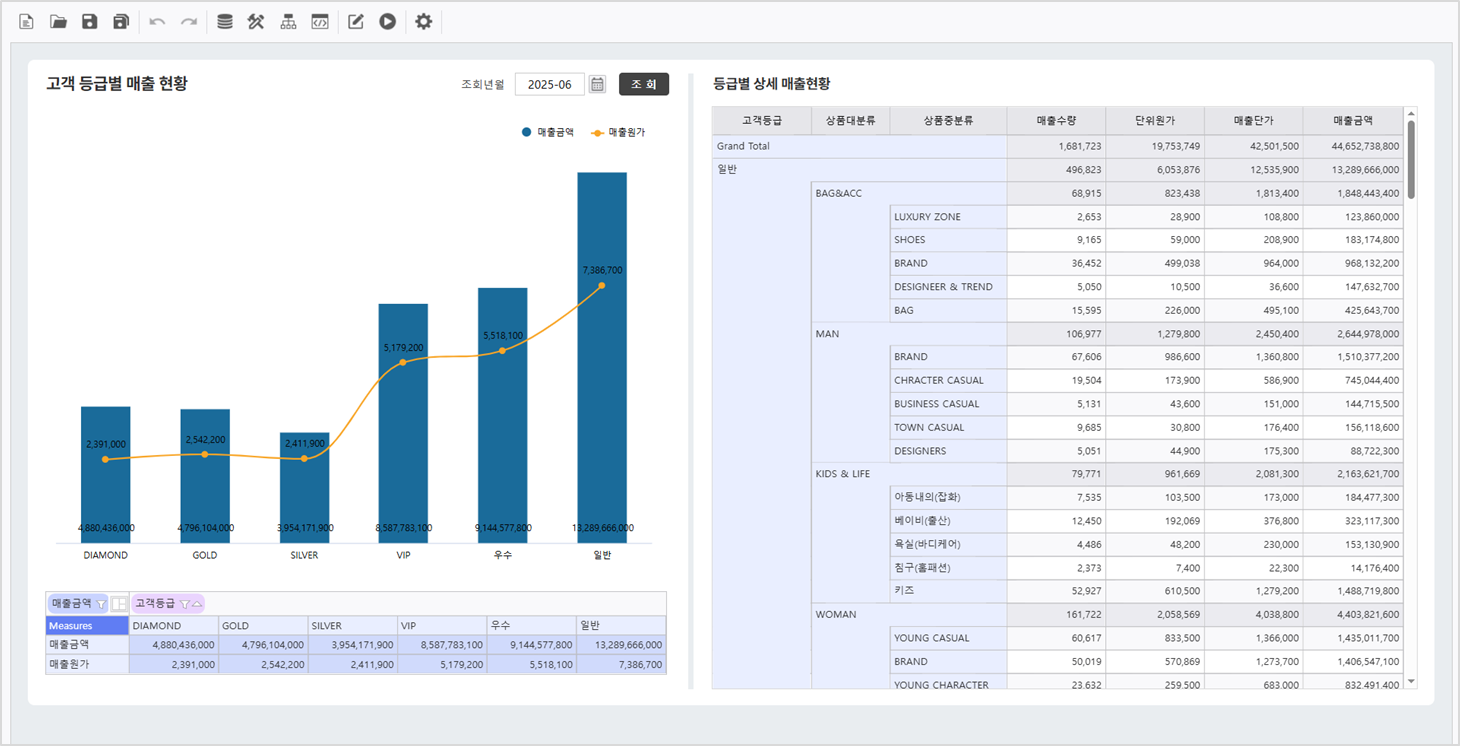Screen dimensions: 1460x746
Task: Click the 매출원가 row label in pivot grid
Action: [x=88, y=664]
